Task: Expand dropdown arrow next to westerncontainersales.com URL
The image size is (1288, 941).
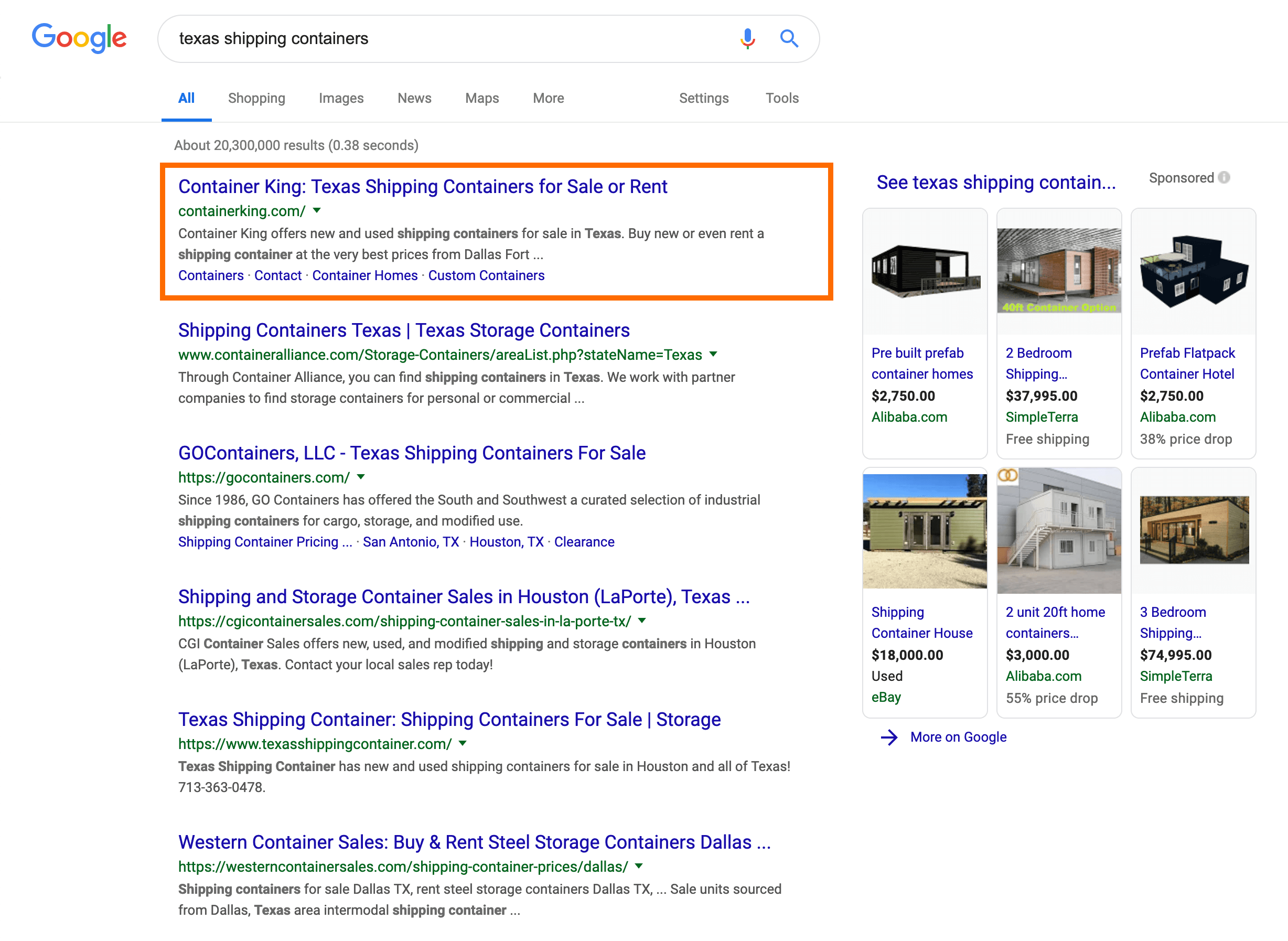Action: [638, 866]
